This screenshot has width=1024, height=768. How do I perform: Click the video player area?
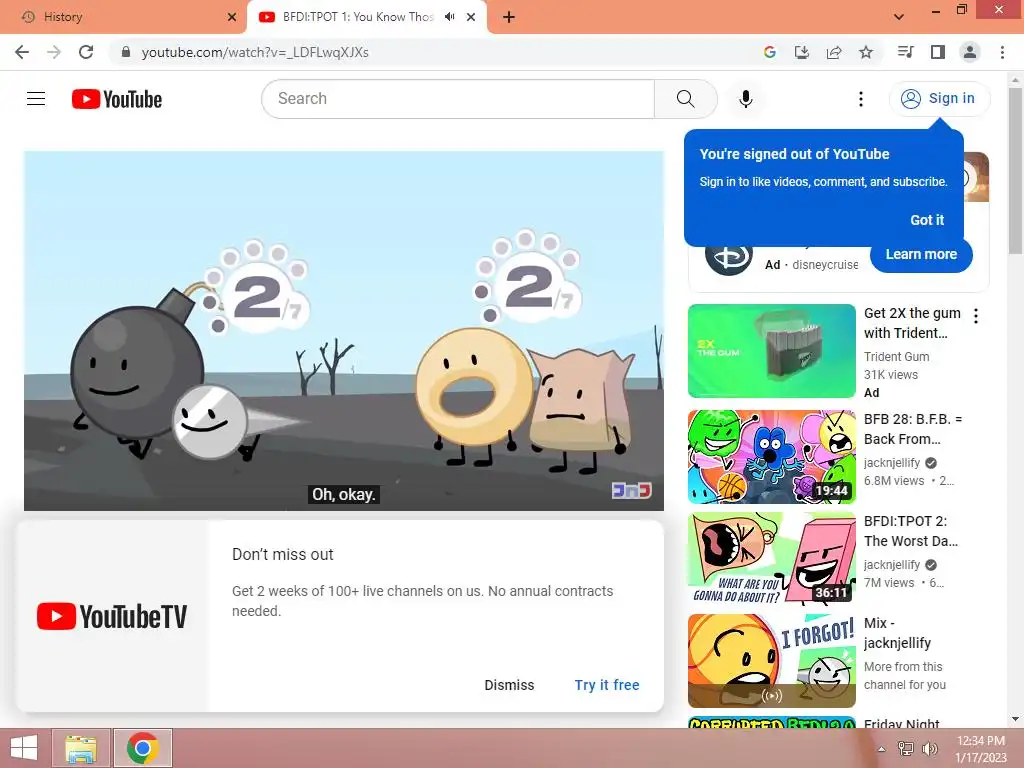coord(344,330)
